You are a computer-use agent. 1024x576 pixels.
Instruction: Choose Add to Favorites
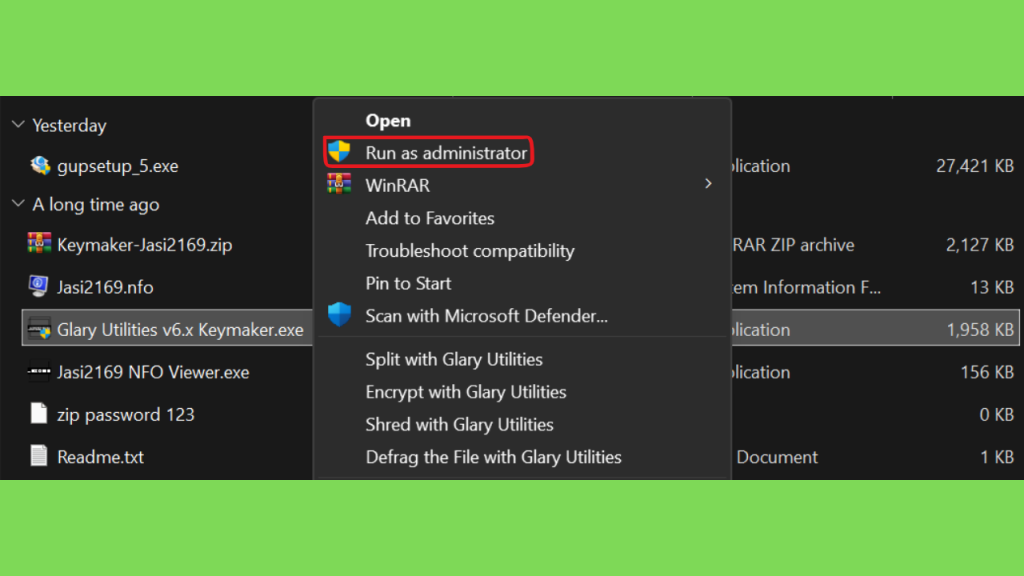pos(430,218)
